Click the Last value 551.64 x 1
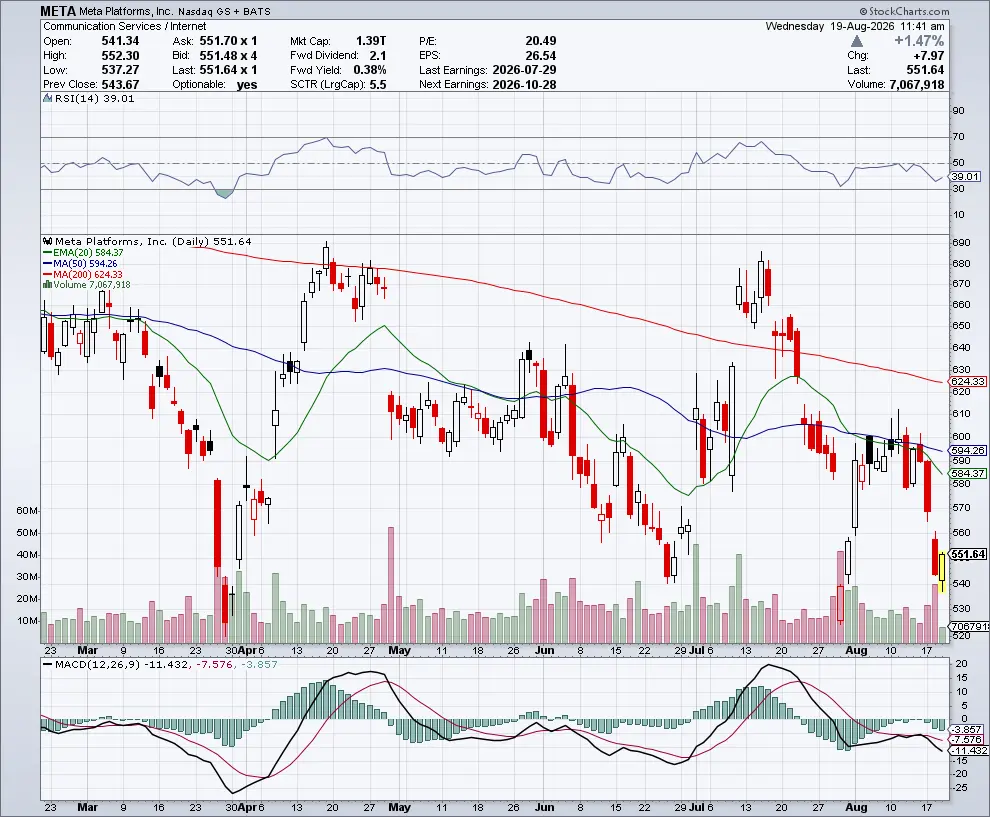990x817 pixels. click(x=228, y=69)
